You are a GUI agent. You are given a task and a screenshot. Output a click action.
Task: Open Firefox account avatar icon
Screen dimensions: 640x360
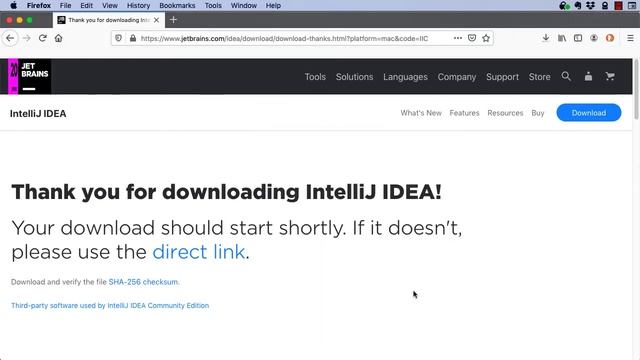594,38
